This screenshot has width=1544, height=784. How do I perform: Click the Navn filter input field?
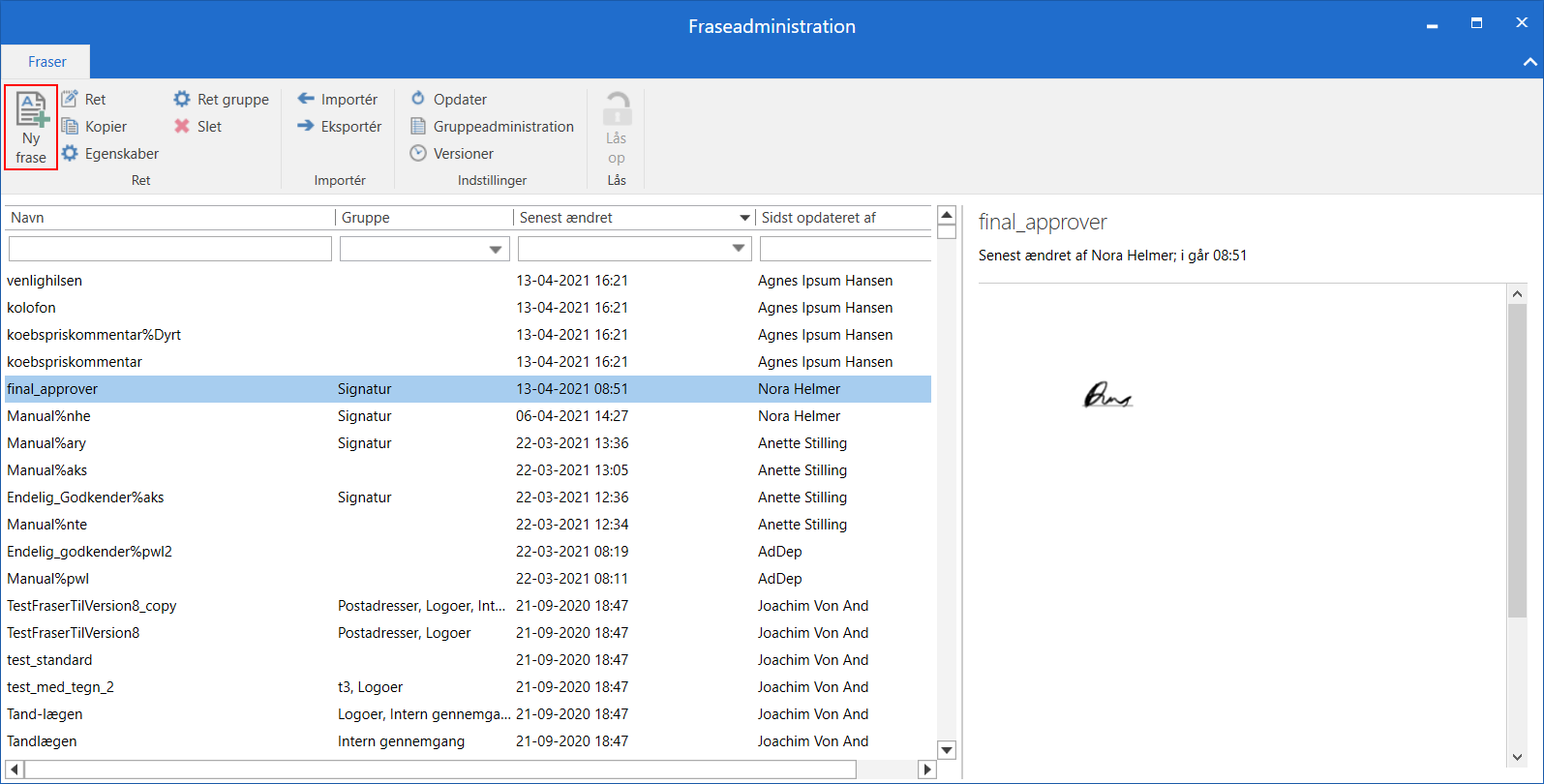pyautogui.click(x=170, y=249)
